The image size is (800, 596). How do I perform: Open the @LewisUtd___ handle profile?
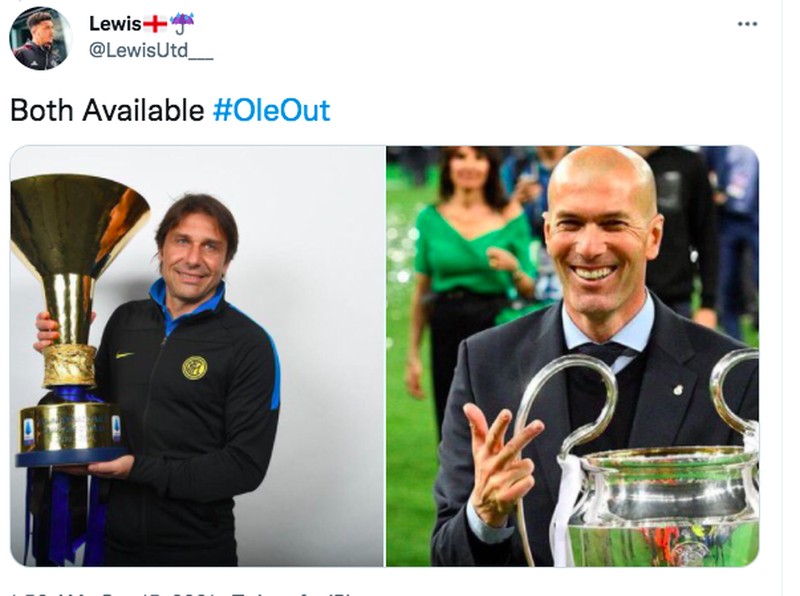tap(151, 51)
